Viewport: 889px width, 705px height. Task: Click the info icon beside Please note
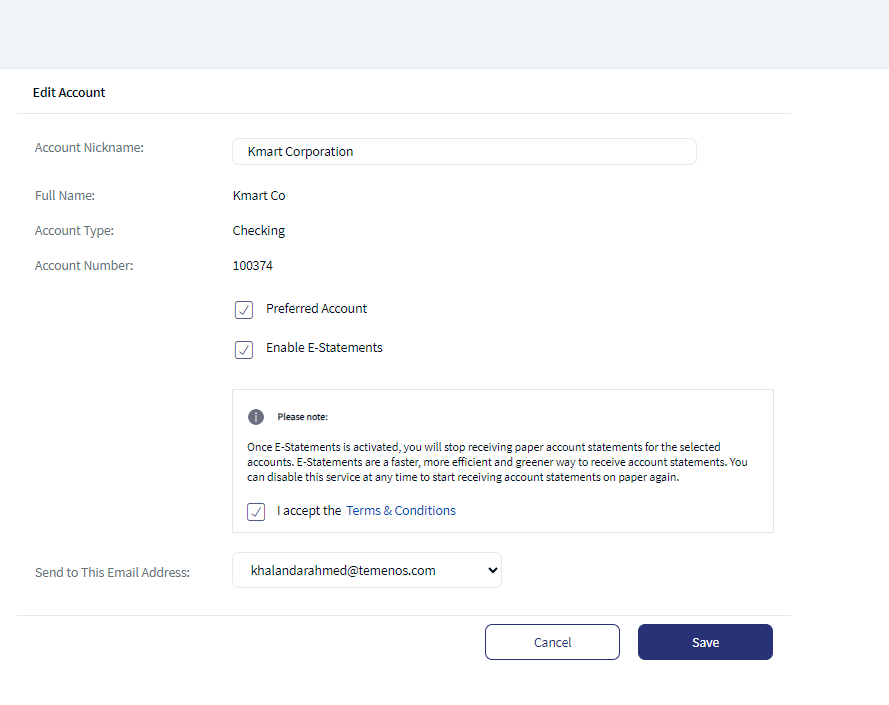pyautogui.click(x=256, y=417)
